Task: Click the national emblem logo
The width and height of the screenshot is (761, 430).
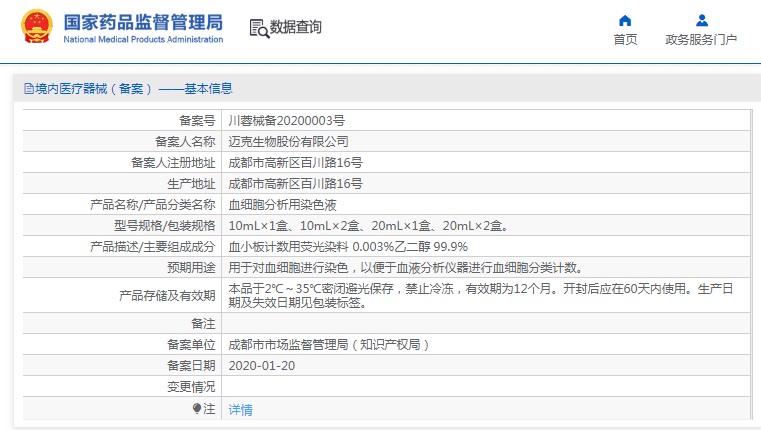Action: click(36, 26)
